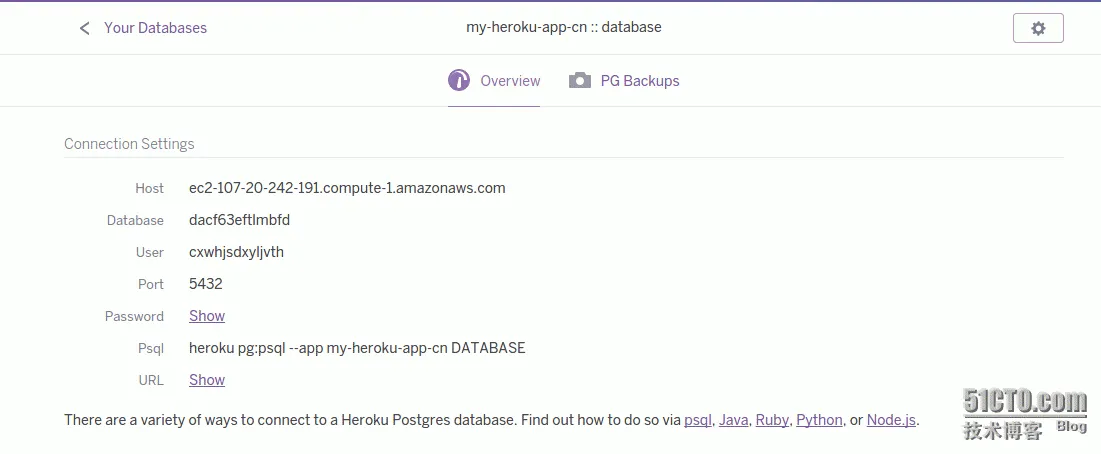Click the PG Backups camera icon

coord(580,81)
